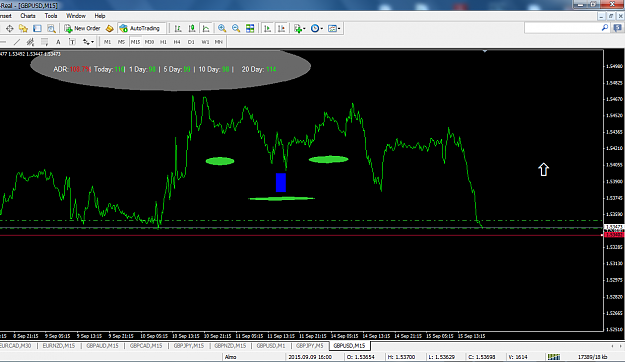The image size is (625, 362).
Task: Open the Indicators list dropdown
Action: point(299,28)
